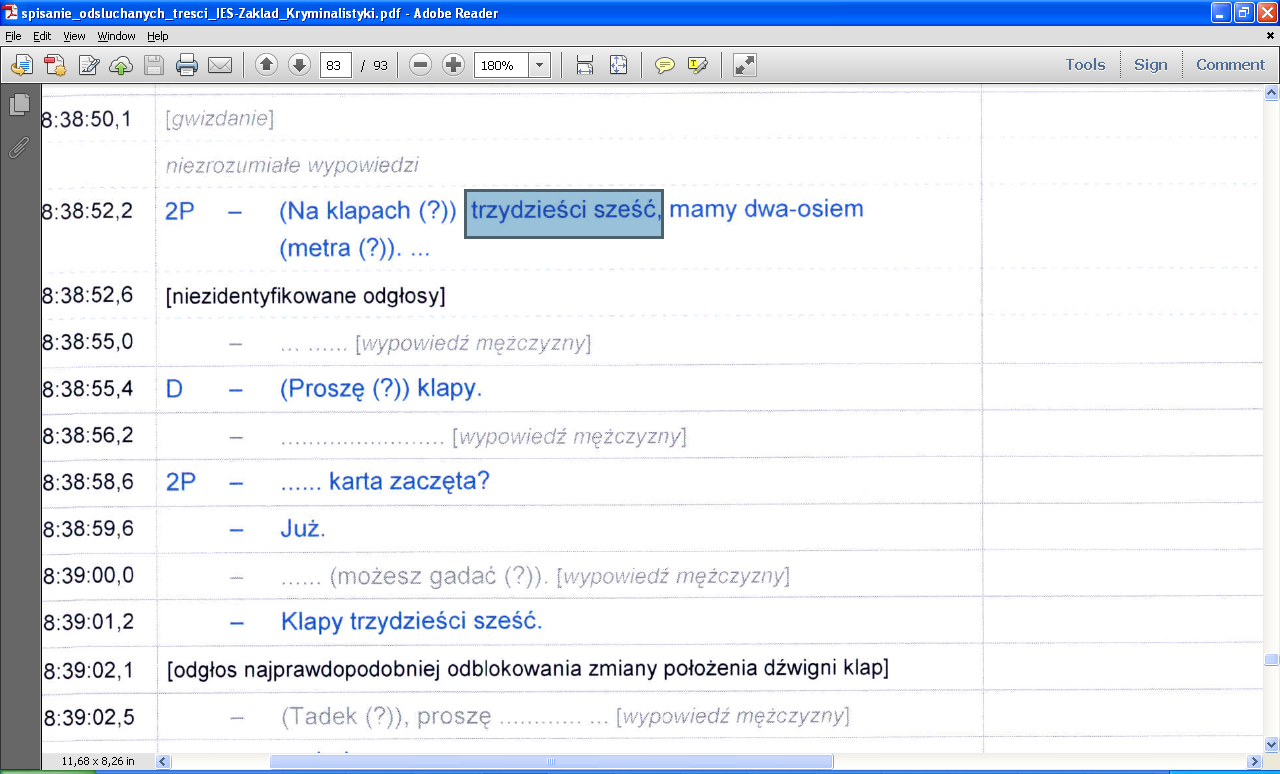Click text '(metra (?)). ...'
1280x774 pixels.
355,249
